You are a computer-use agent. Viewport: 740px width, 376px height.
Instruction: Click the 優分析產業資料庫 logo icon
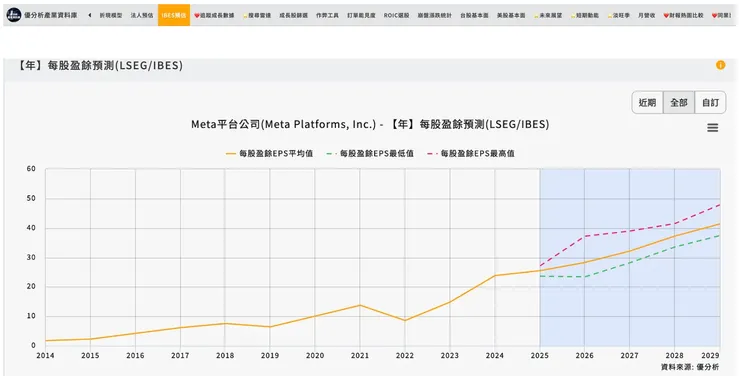(x=14, y=15)
